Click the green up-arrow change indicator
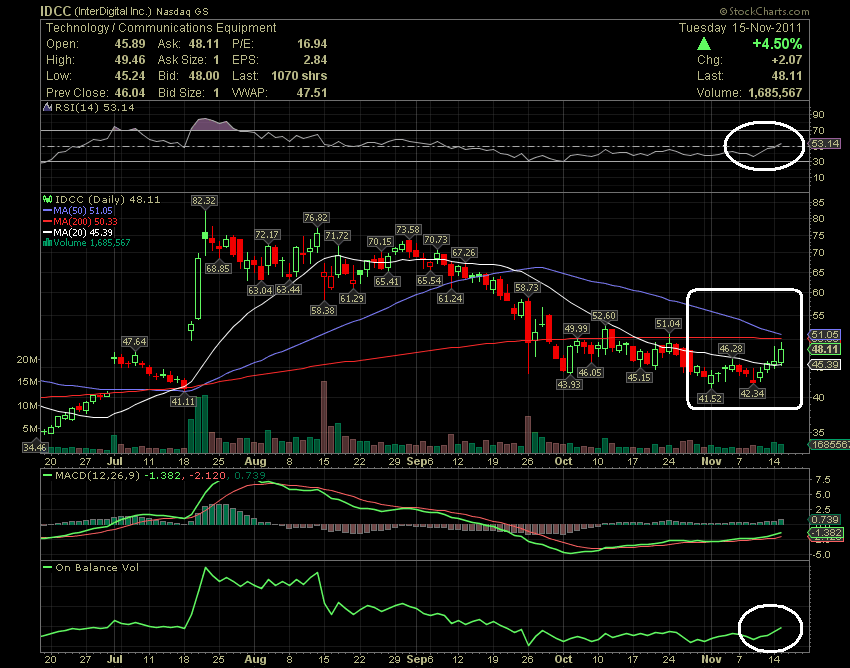Viewport: 850px width, 668px height. click(x=704, y=44)
